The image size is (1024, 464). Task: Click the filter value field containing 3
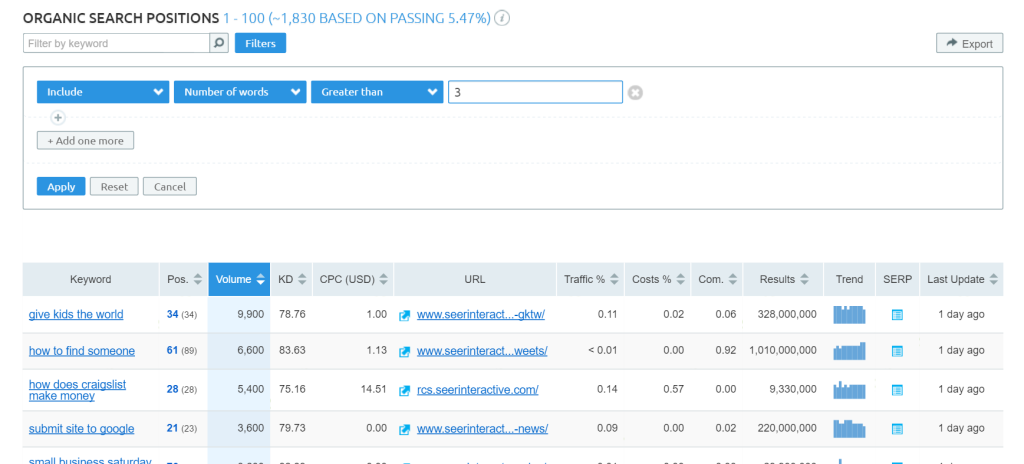(x=535, y=92)
